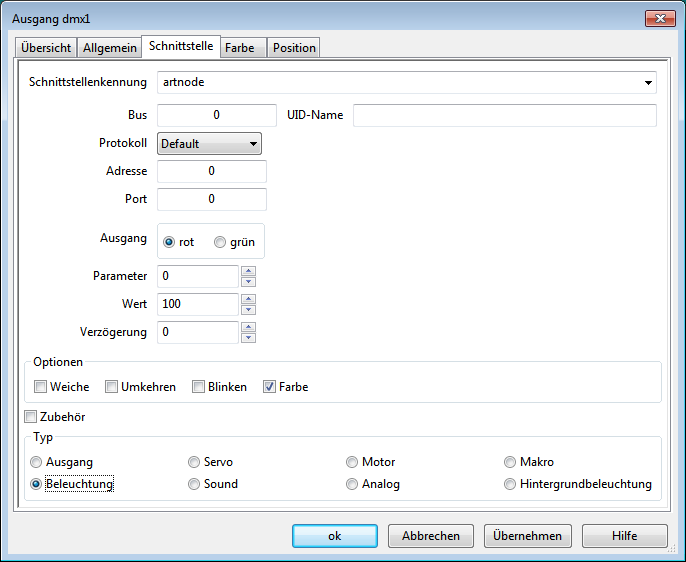Click the UID-Name text field

[504, 115]
